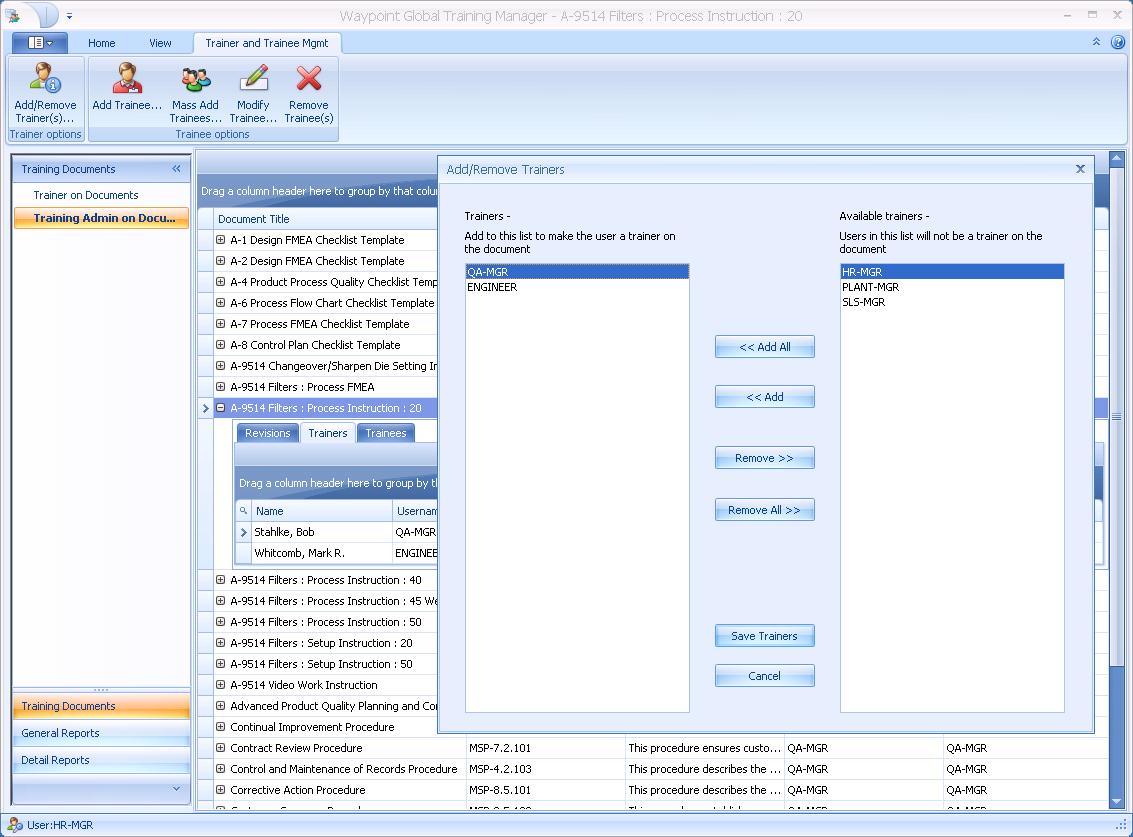Select PLANT-MGR in Available trainers list
This screenshot has height=837, width=1133.
pyautogui.click(x=952, y=287)
